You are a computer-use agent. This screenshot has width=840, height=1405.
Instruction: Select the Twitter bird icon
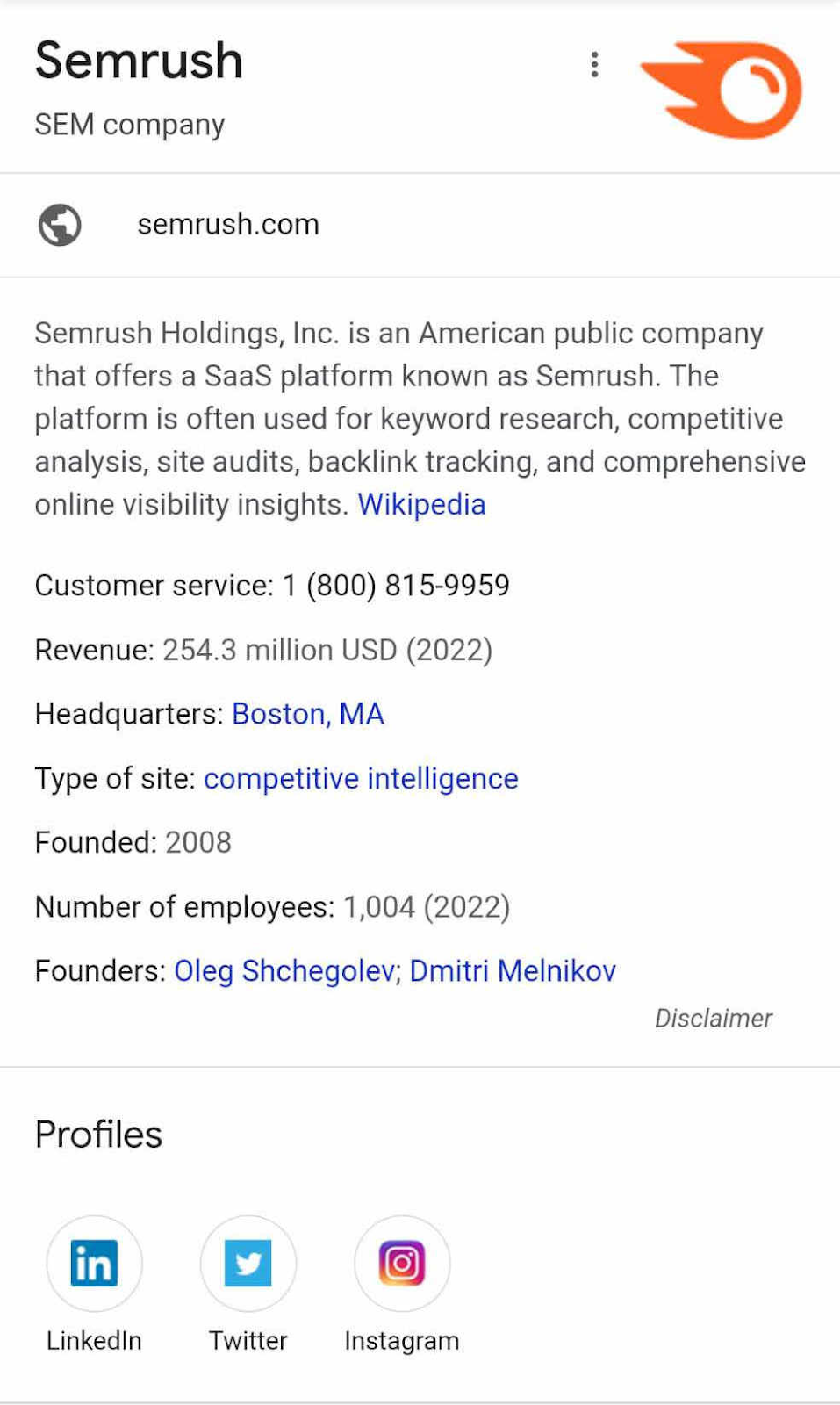point(248,1264)
